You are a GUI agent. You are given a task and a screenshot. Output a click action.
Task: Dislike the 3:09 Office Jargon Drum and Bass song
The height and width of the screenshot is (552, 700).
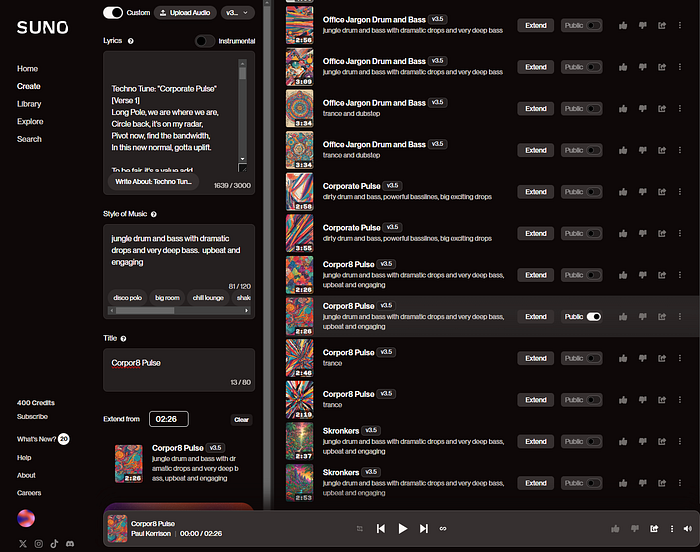(642, 67)
